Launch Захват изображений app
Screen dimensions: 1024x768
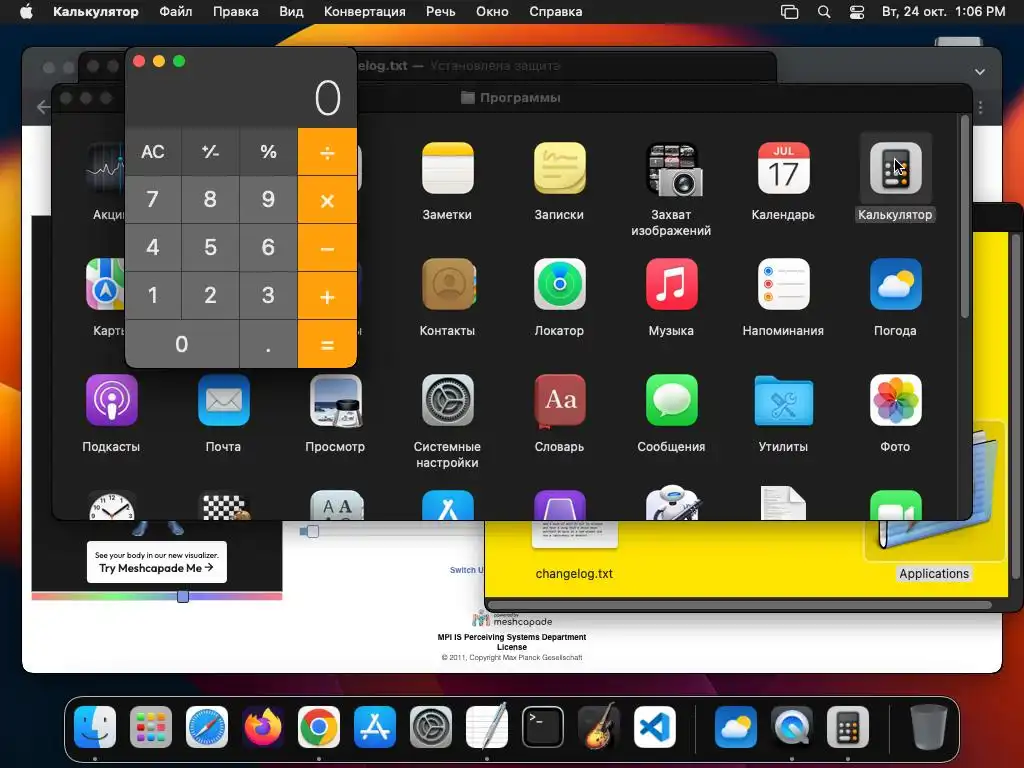click(671, 168)
